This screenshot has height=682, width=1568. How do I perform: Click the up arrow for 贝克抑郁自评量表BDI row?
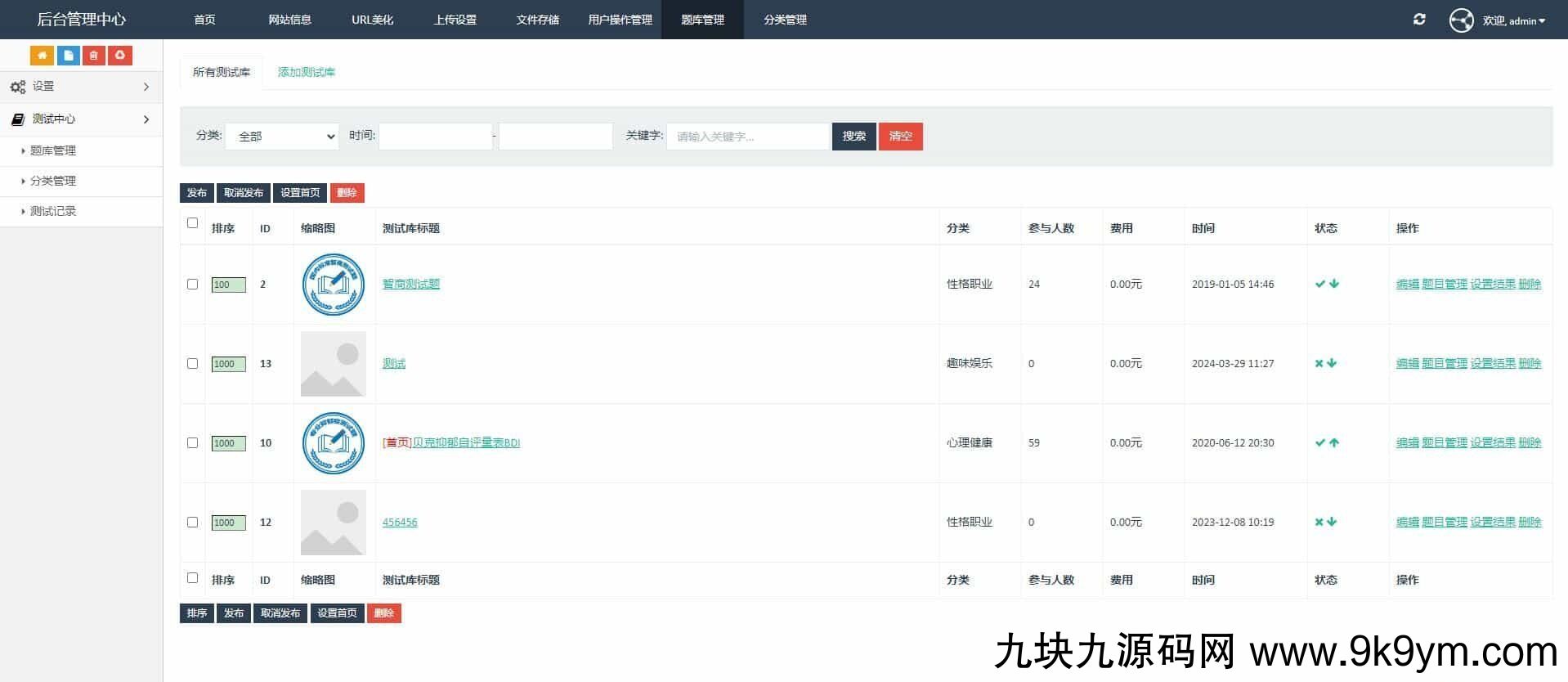tap(1334, 443)
